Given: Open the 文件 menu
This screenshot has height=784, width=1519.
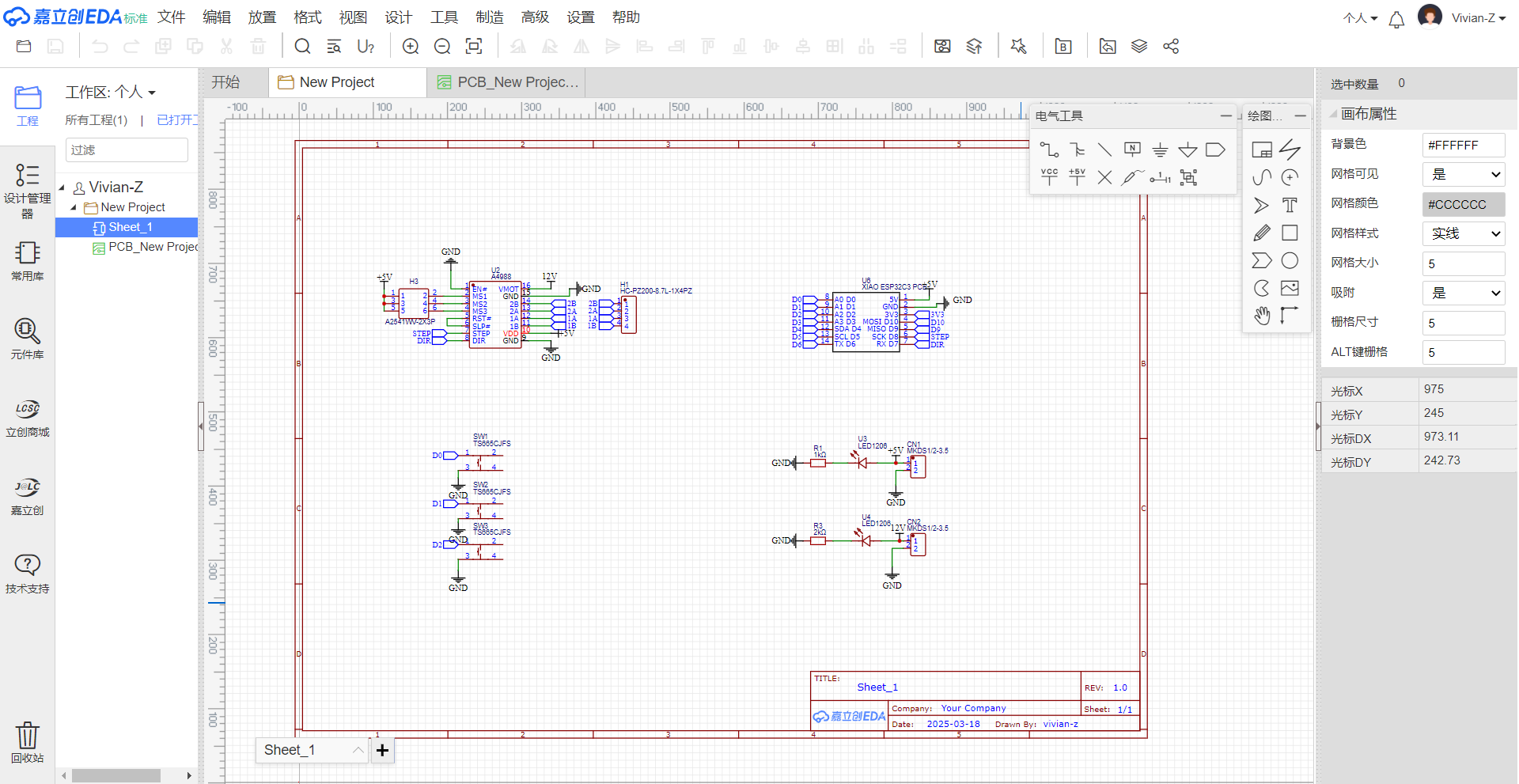Looking at the screenshot, I should coord(171,17).
